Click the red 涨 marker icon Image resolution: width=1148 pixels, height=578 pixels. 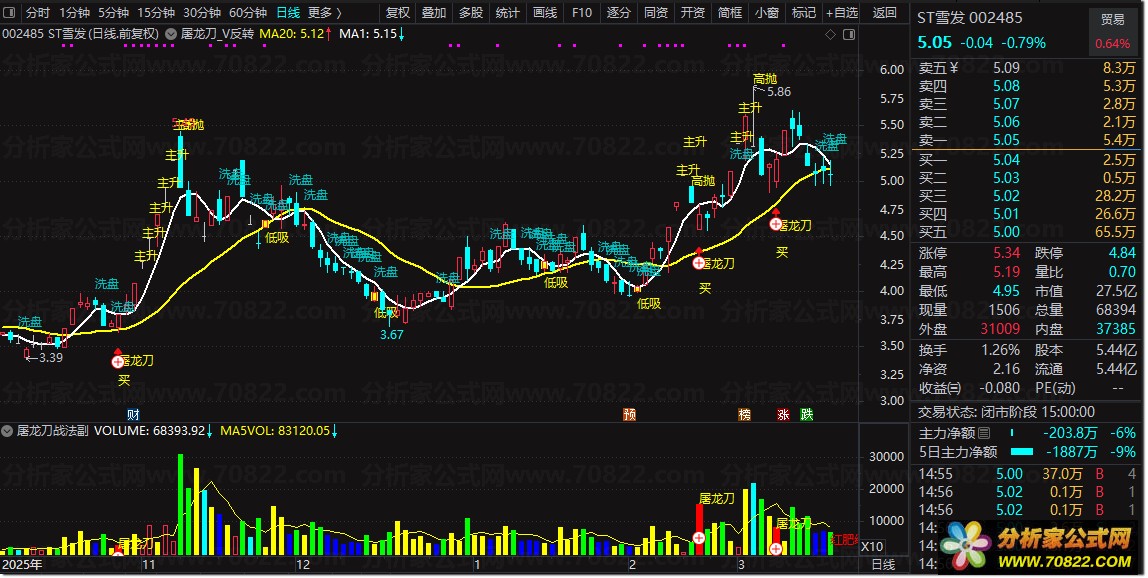(784, 414)
